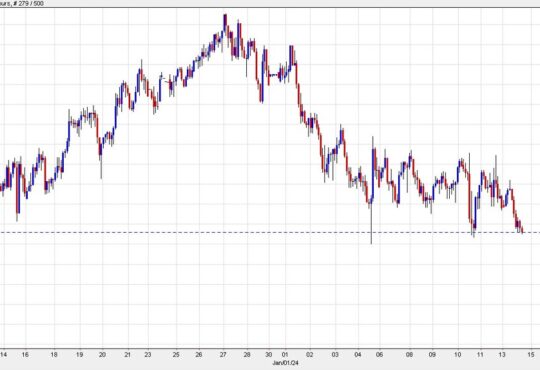Image resolution: width=540 pixels, height=370 pixels.
Task: Click the '23' date axis label
Action: pos(148,354)
